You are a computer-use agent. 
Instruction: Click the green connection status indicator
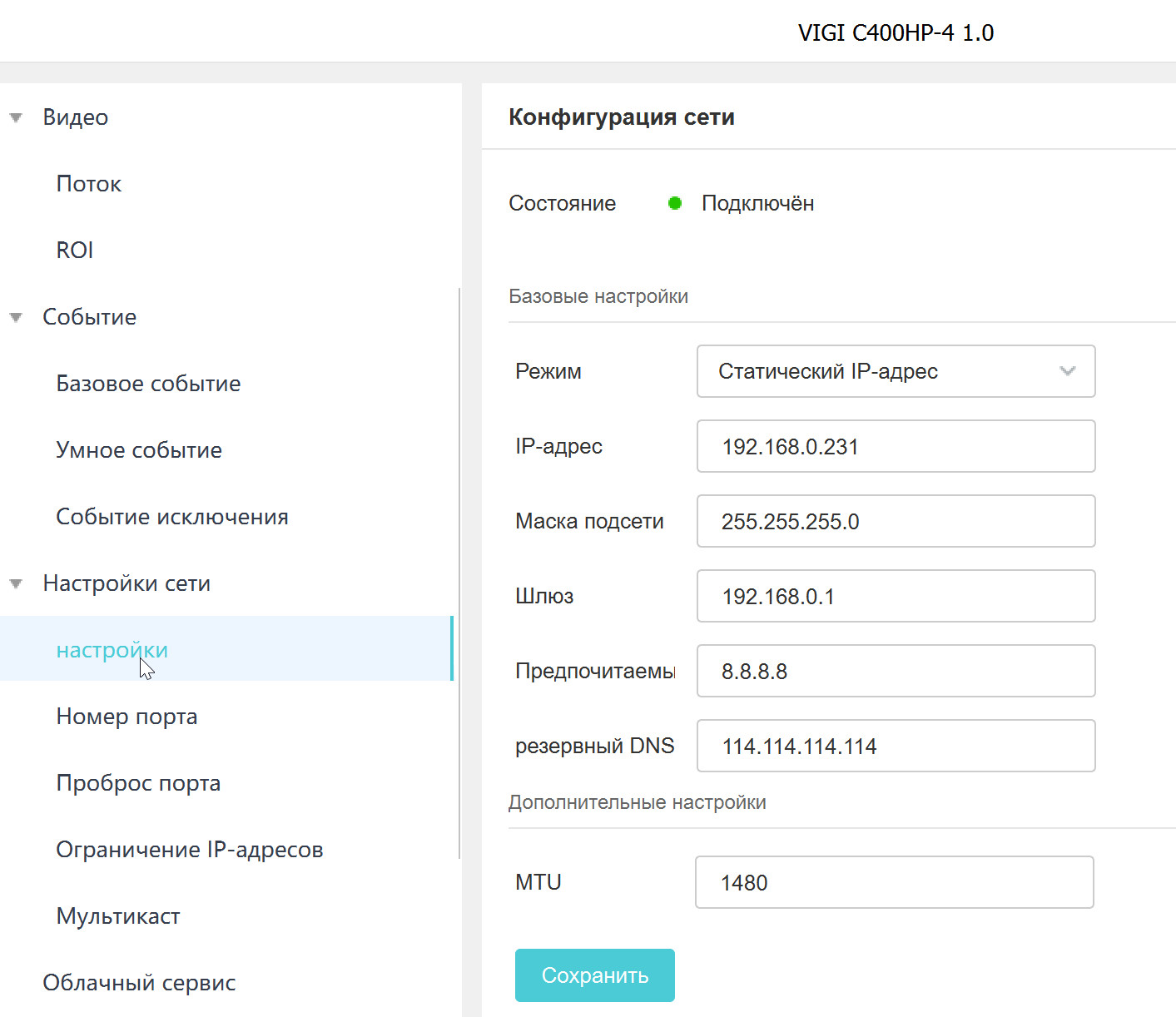tap(675, 203)
